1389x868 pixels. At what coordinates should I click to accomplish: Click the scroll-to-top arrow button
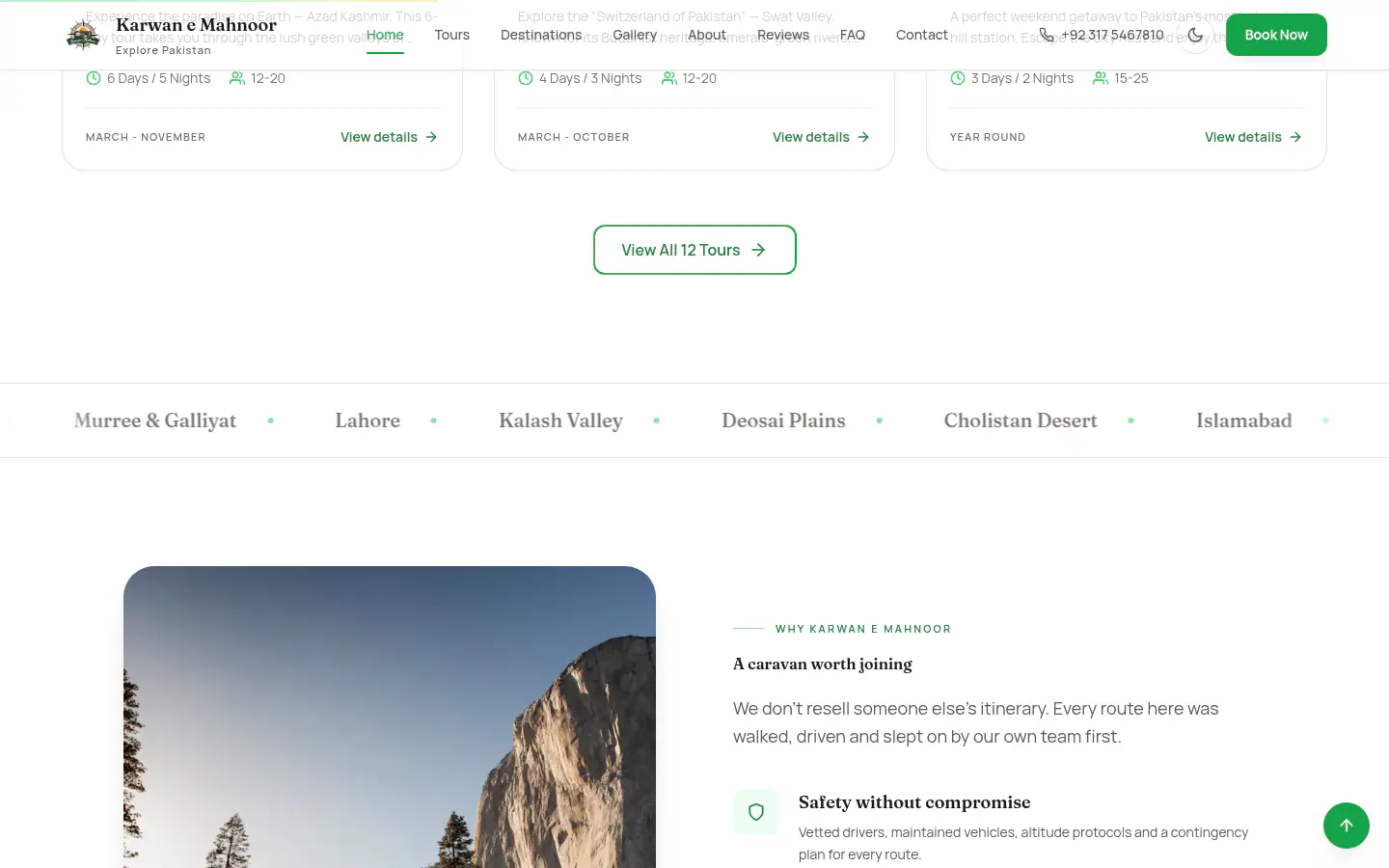1347,826
